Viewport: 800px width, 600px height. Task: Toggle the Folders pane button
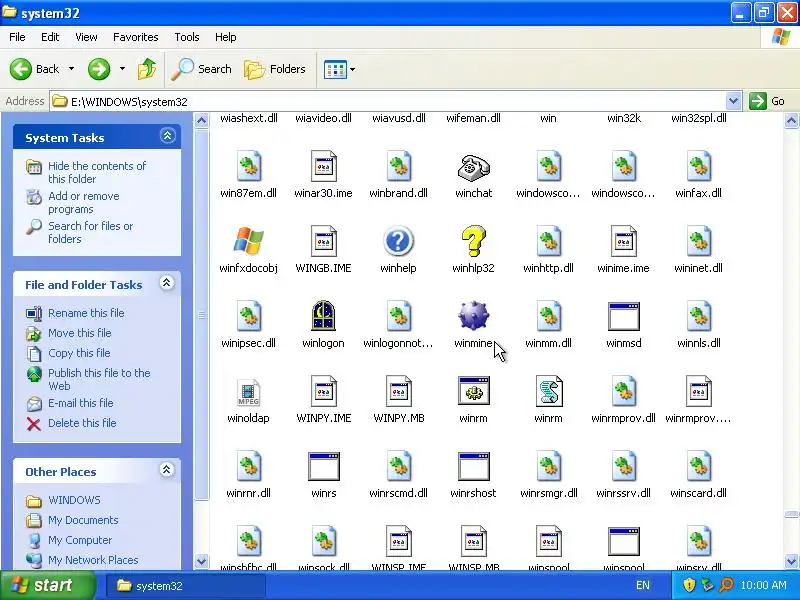275,69
